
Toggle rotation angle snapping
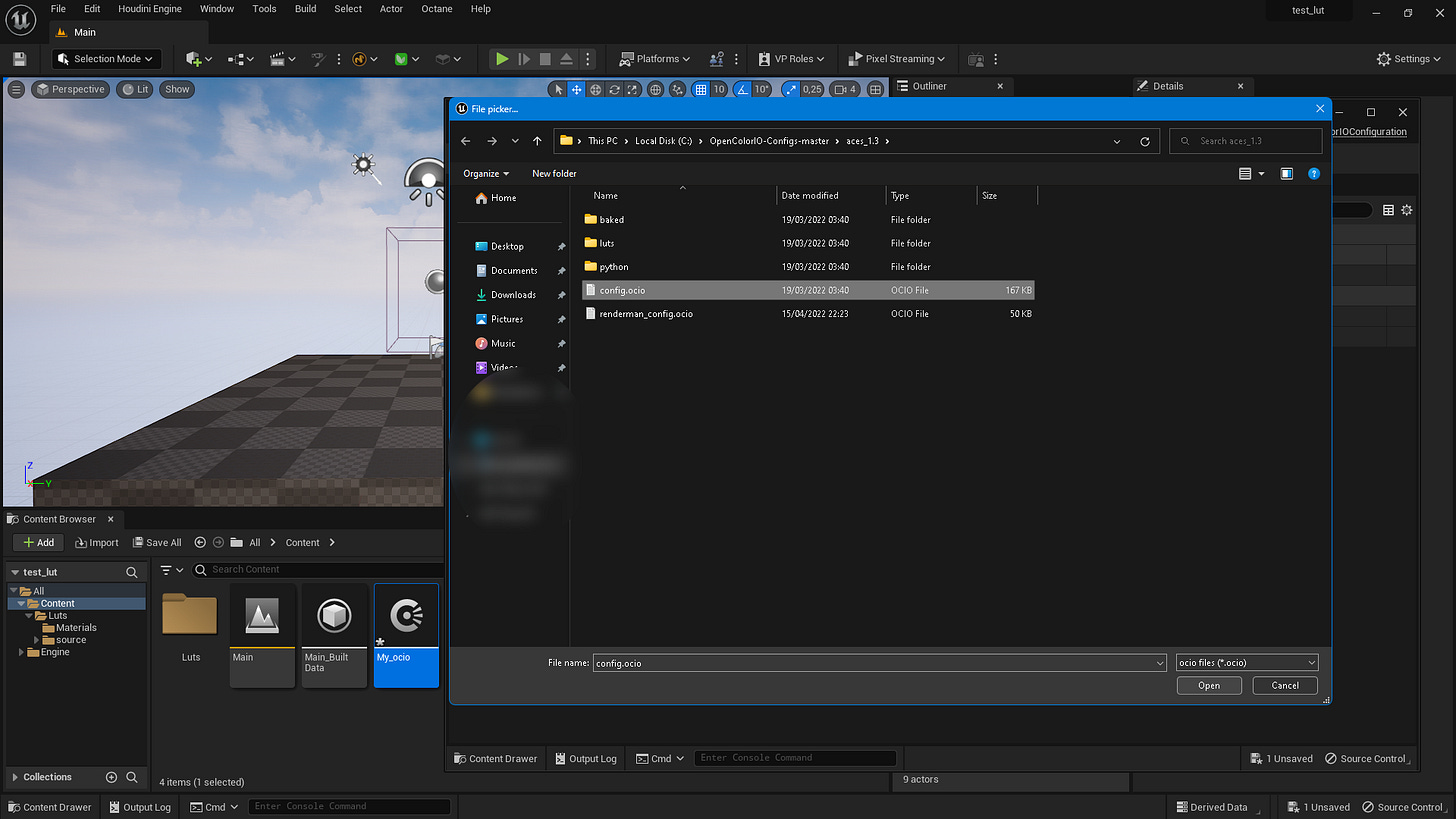[743, 89]
